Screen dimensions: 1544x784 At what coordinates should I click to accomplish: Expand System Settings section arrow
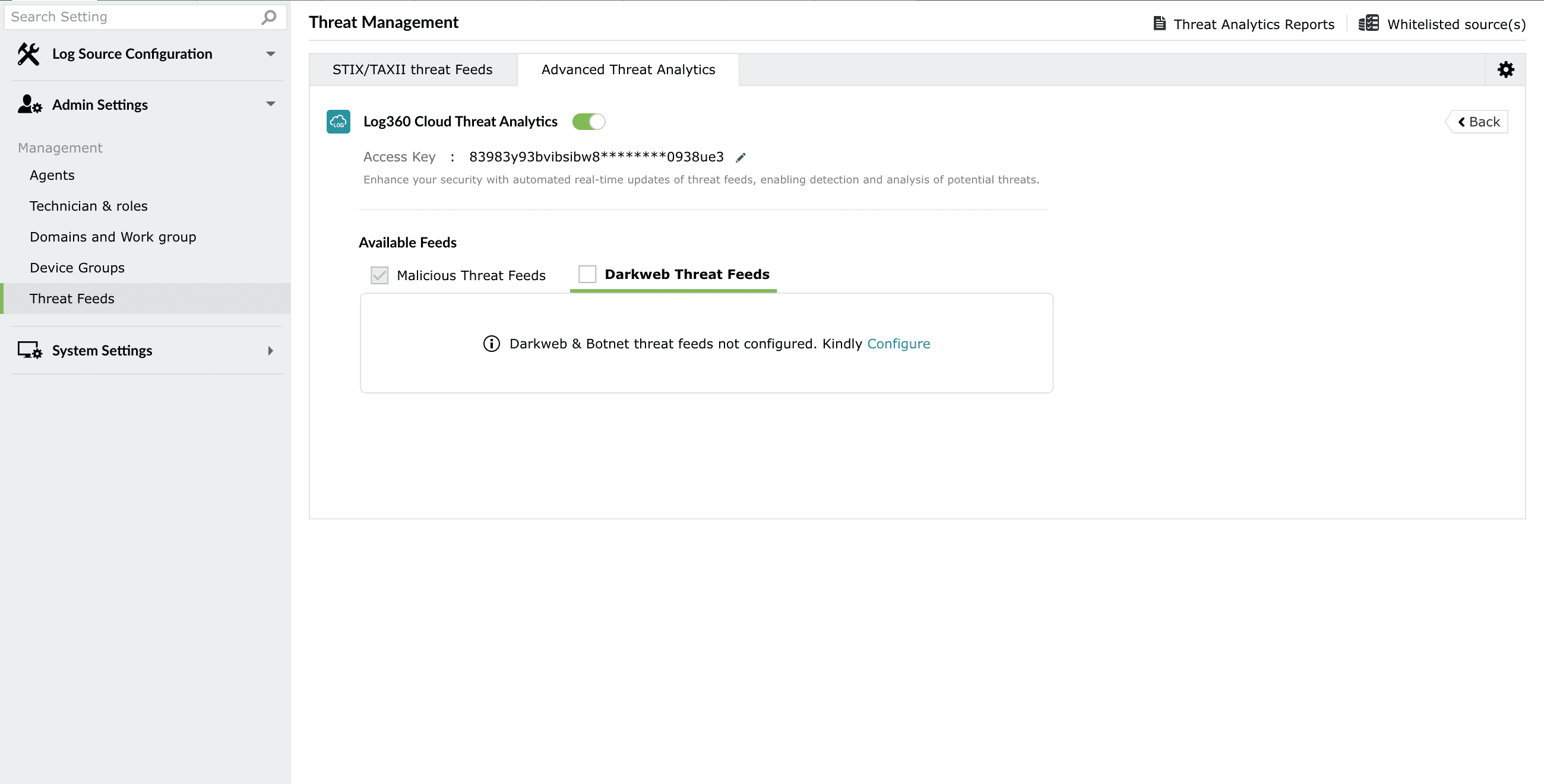[x=270, y=350]
